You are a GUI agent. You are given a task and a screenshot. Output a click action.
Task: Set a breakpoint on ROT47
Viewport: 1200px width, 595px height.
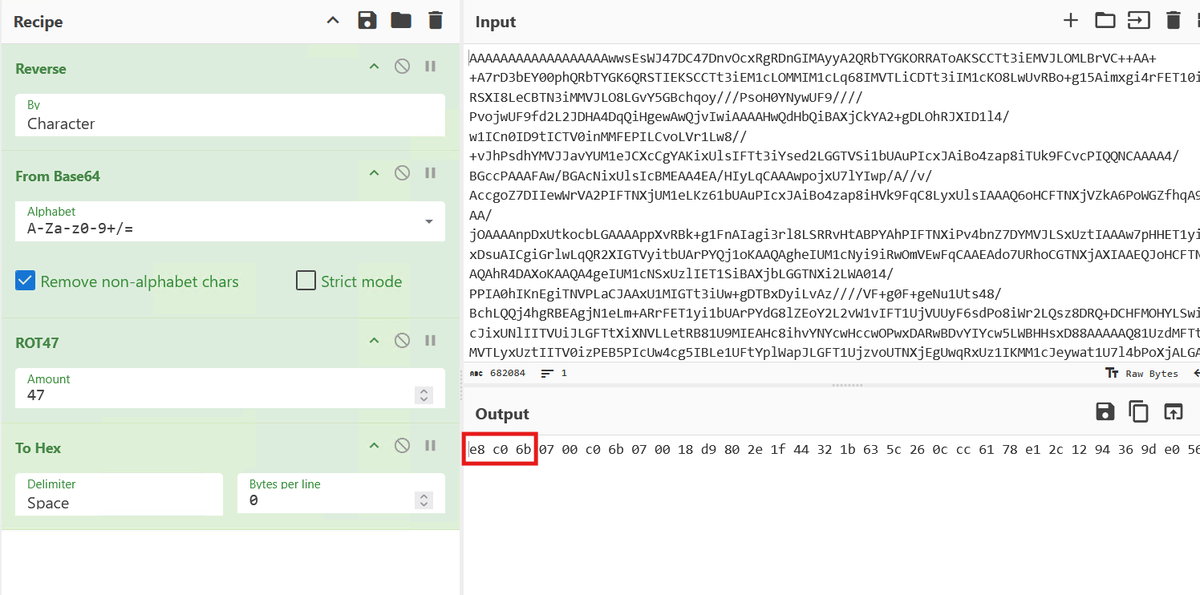point(430,341)
